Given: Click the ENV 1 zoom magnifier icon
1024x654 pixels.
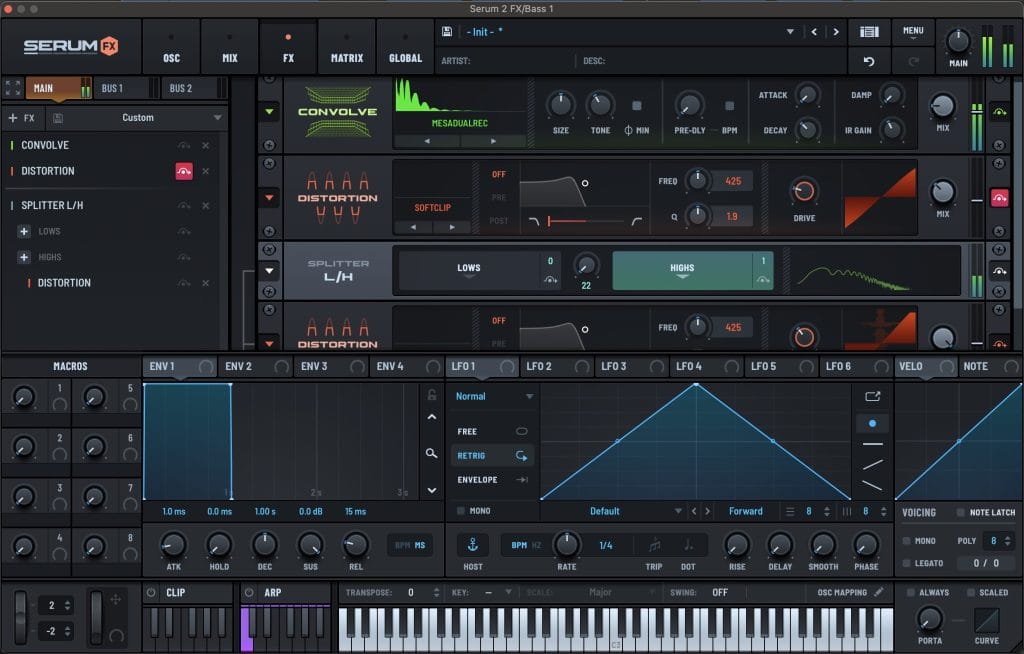Looking at the screenshot, I should coord(431,453).
